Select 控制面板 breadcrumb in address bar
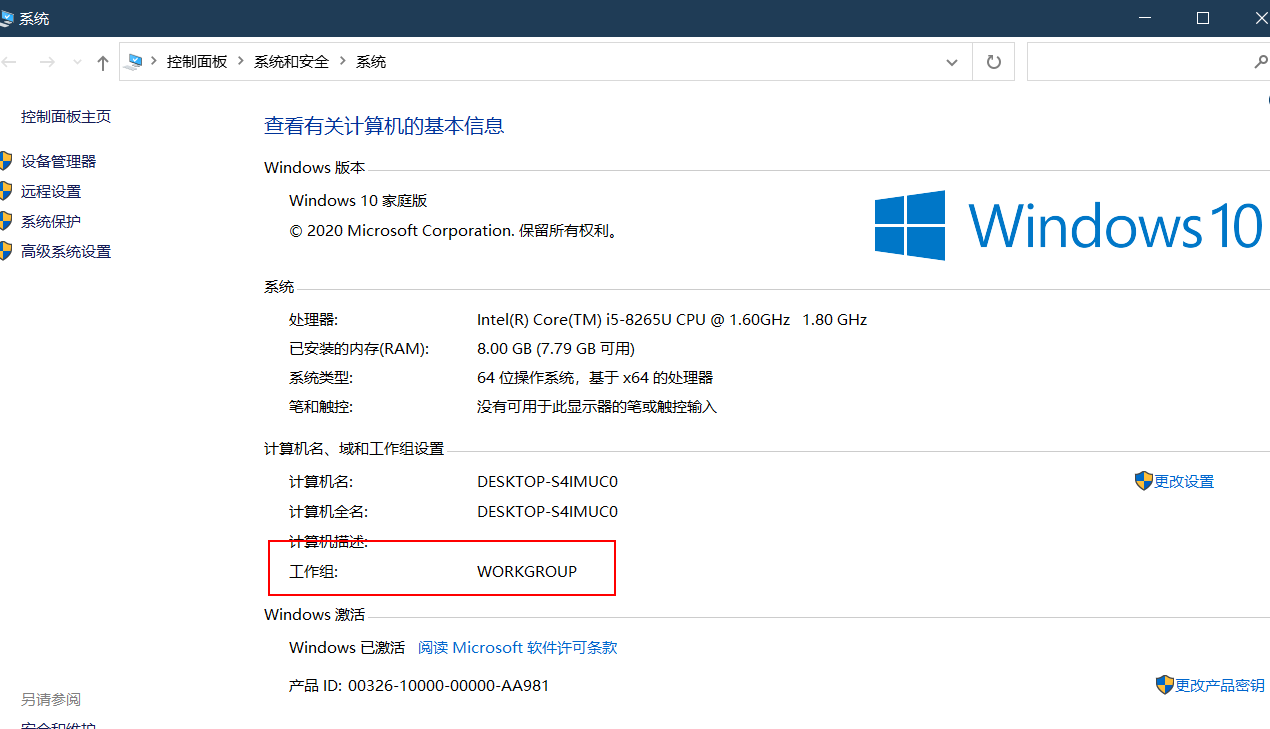Screen dimensions: 1270x729 click(x=197, y=62)
